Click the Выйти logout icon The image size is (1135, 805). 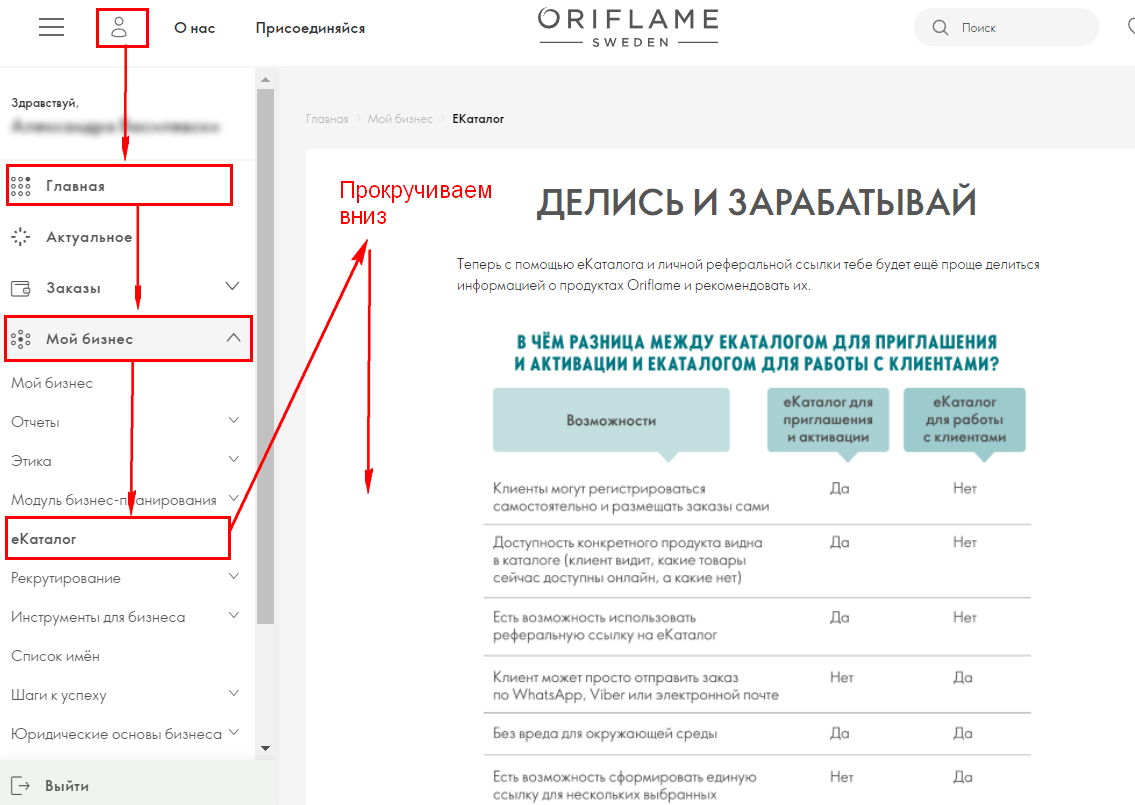(20, 786)
